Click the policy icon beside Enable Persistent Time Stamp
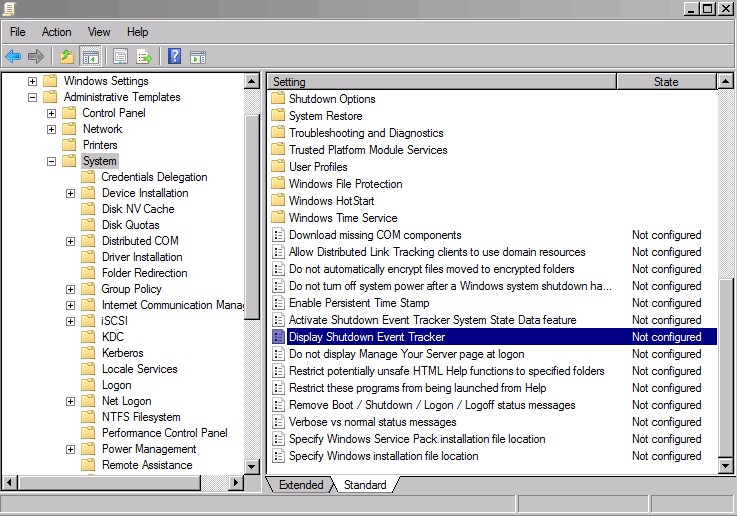Viewport: 737px width, 516px height. [x=278, y=303]
